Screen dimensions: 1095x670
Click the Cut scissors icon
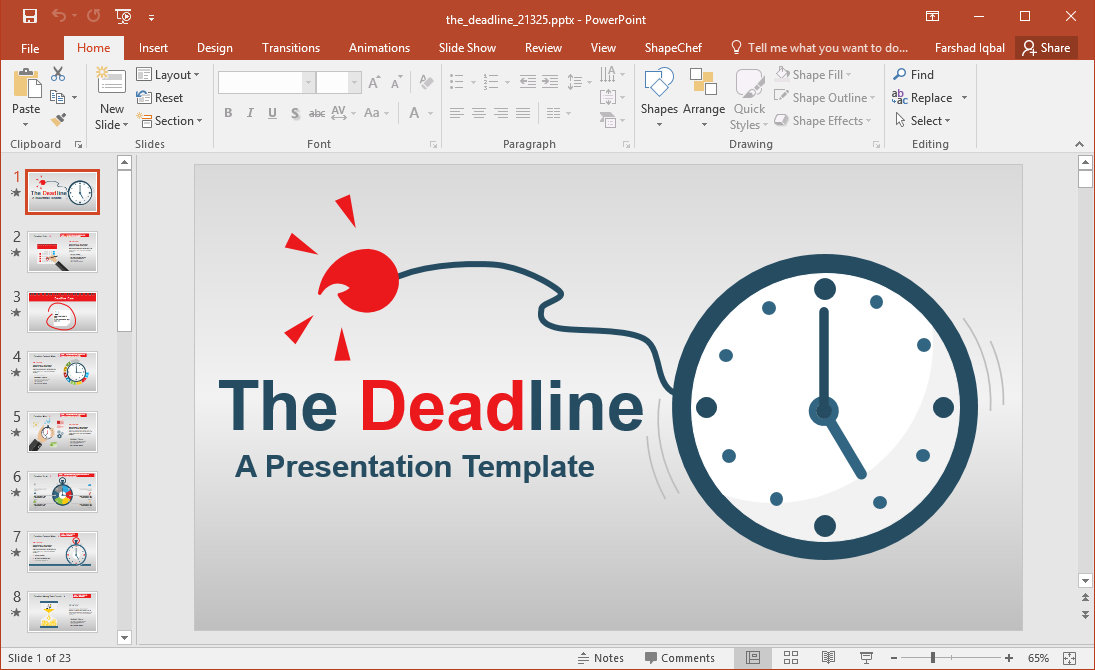click(58, 74)
